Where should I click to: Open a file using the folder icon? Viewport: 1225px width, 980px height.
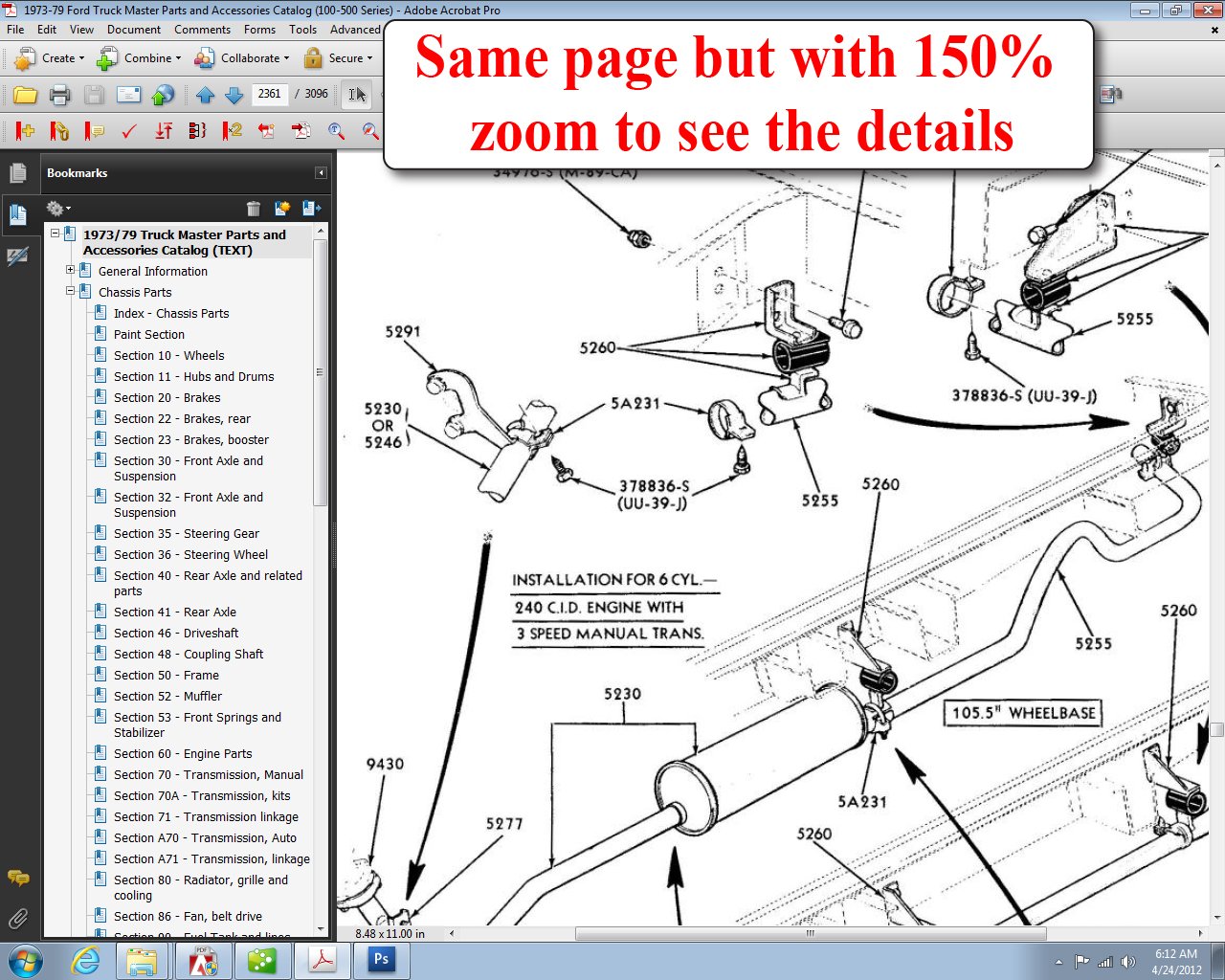pos(26,95)
